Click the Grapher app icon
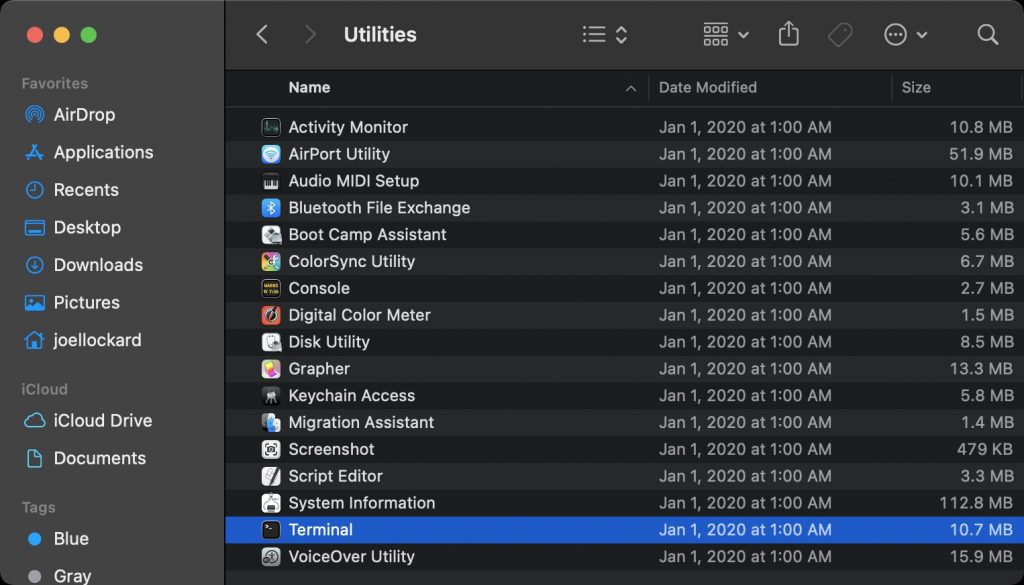The image size is (1024, 585). click(271, 368)
